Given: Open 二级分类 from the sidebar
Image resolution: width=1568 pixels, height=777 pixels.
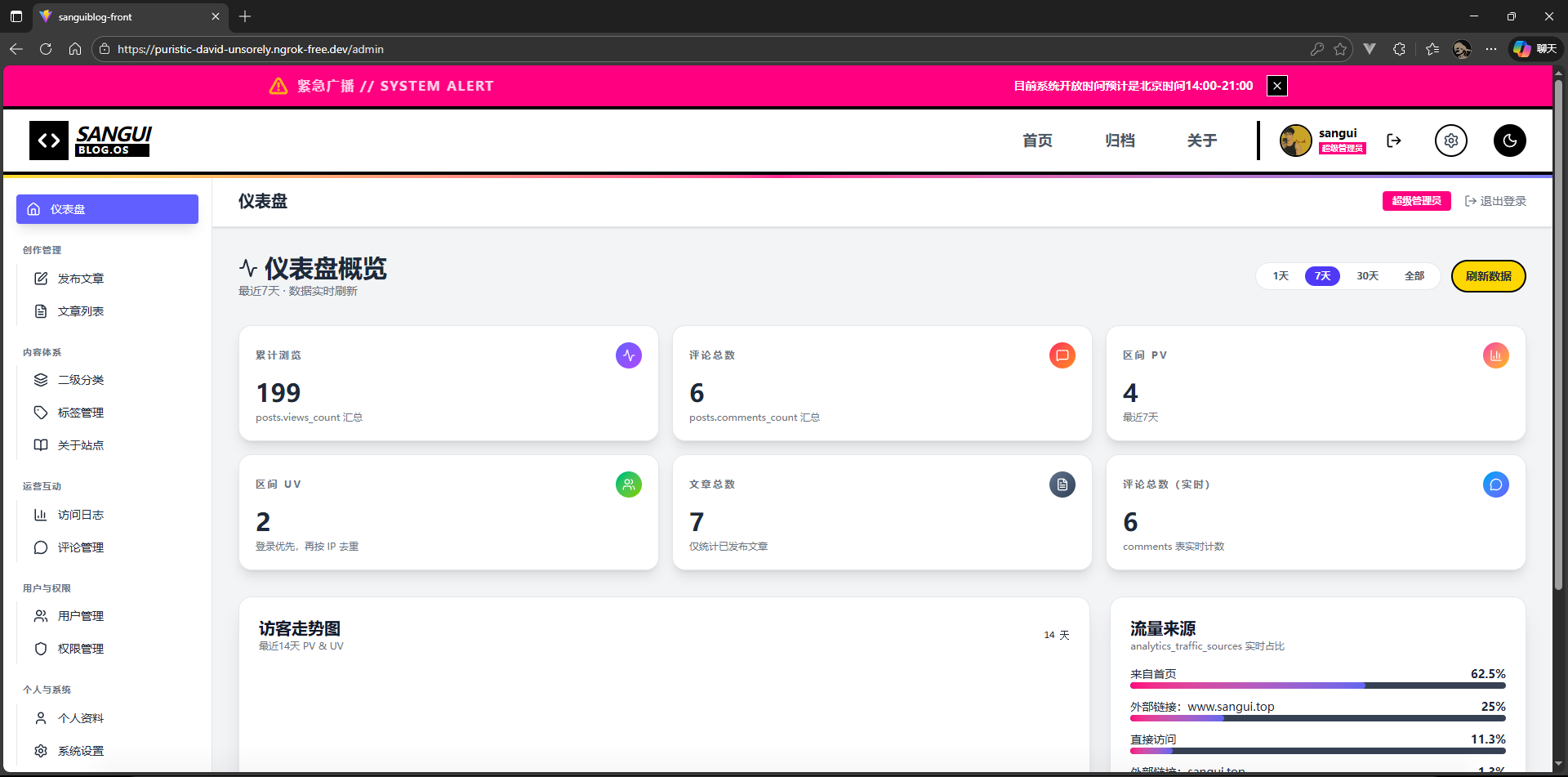Looking at the screenshot, I should point(80,380).
